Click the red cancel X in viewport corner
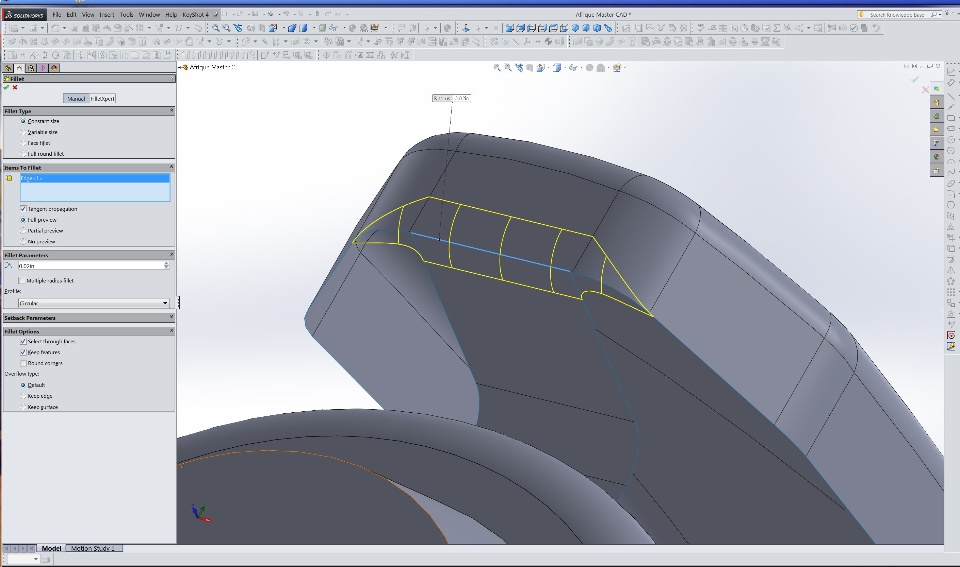960x567 pixels. click(x=927, y=90)
